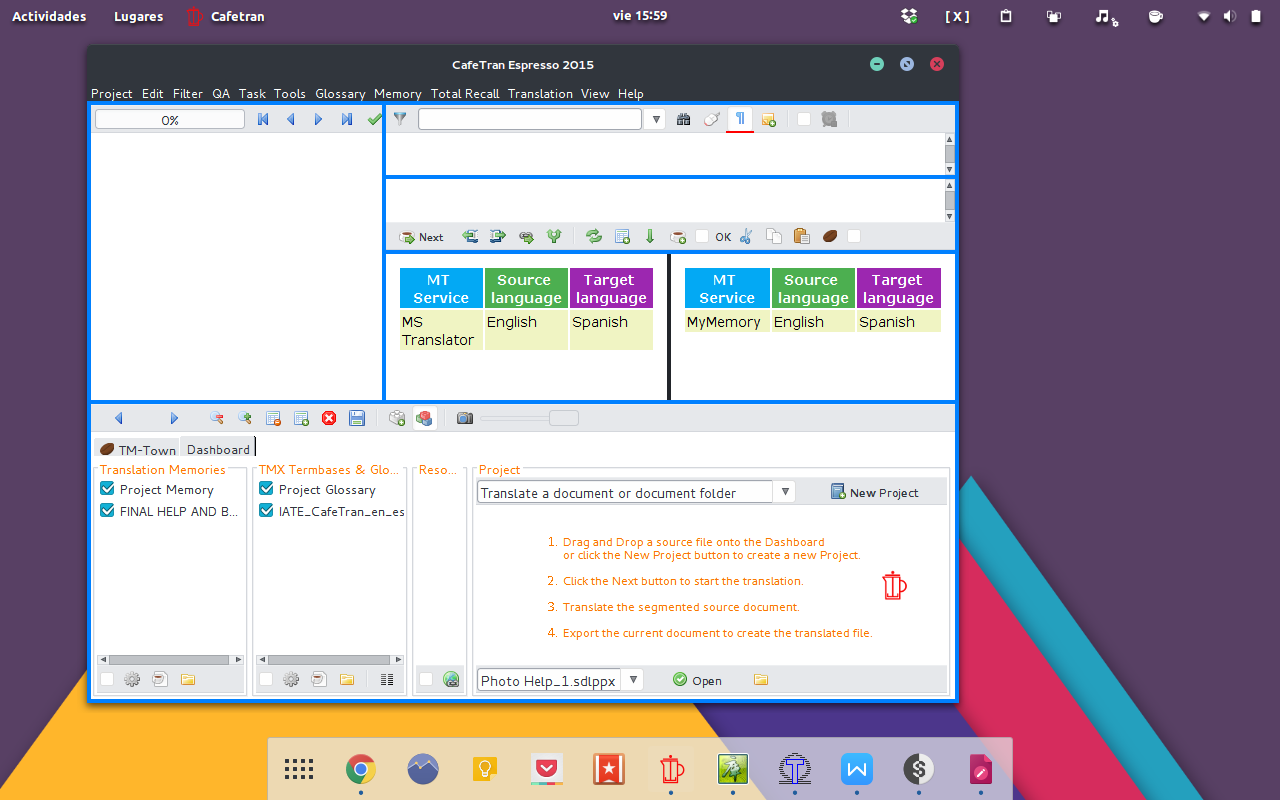Screen dimensions: 1280x800
Task: Toggle the pilcrow non-printing characters icon
Action: pos(740,119)
